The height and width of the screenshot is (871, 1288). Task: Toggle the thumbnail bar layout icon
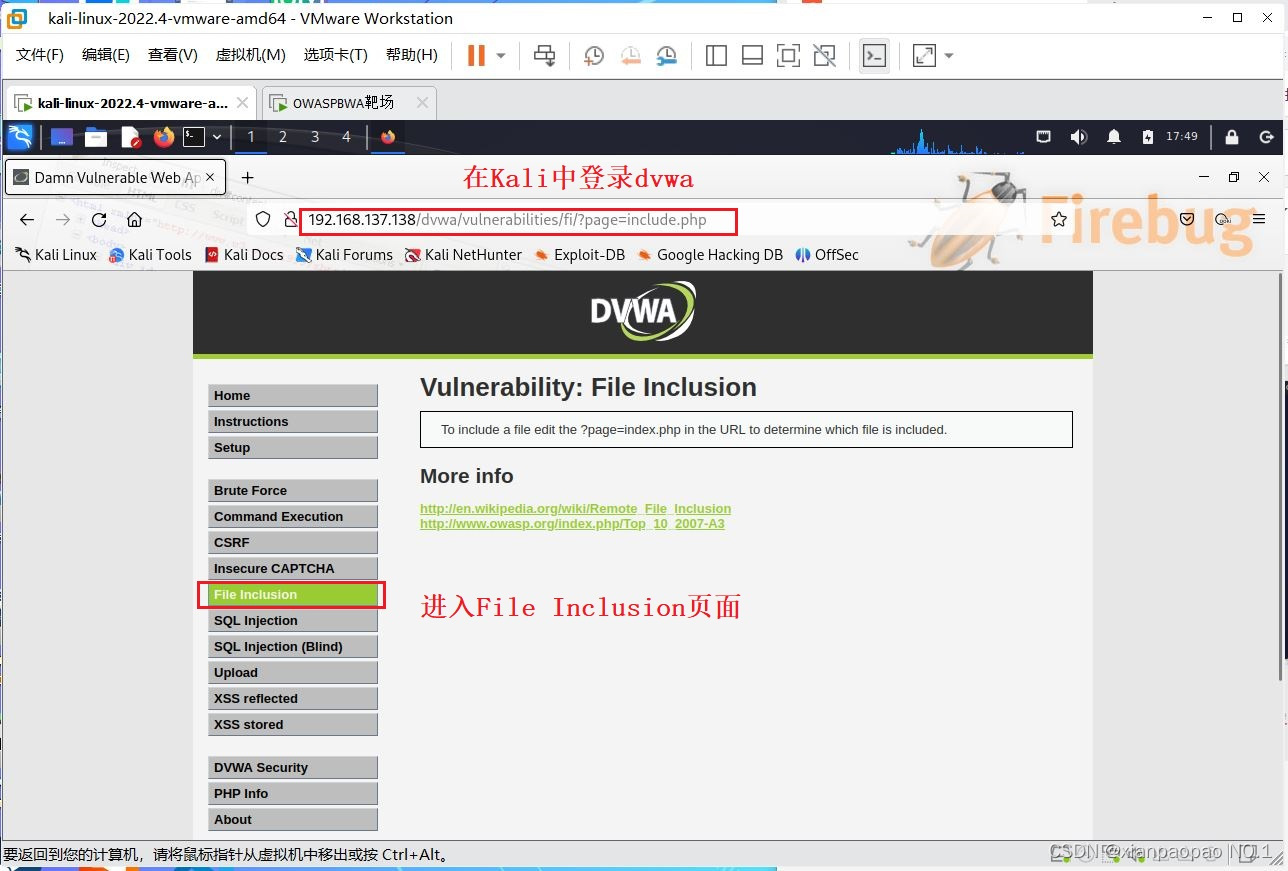coord(752,56)
